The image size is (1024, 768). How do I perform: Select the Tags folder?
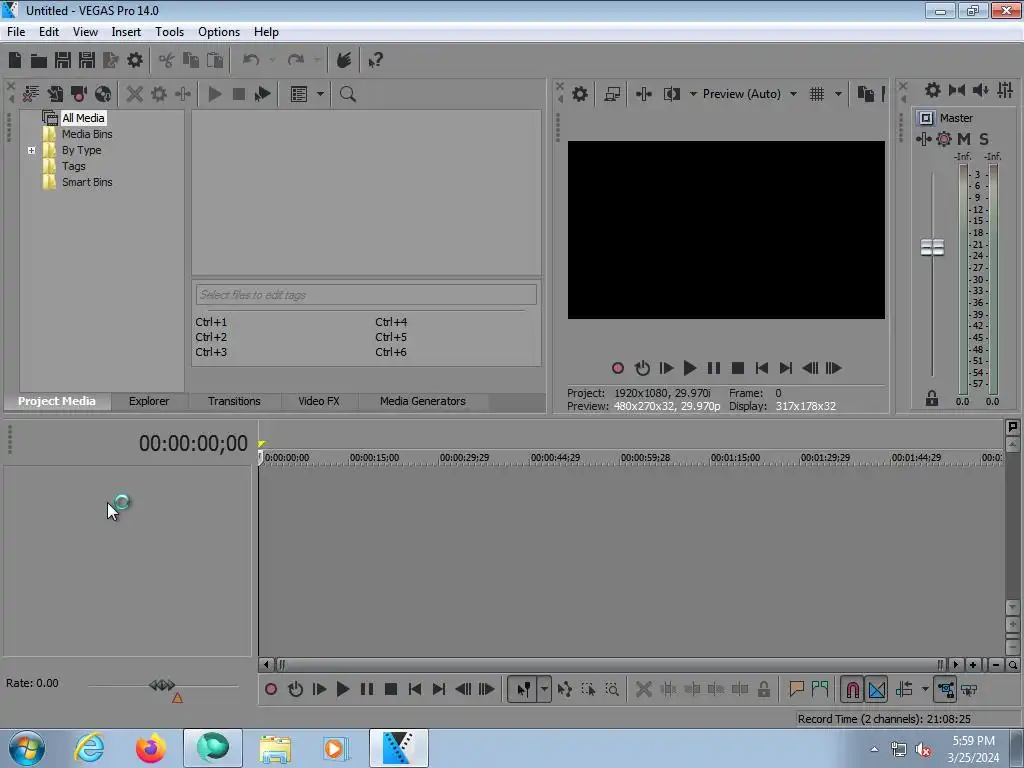[x=74, y=166]
